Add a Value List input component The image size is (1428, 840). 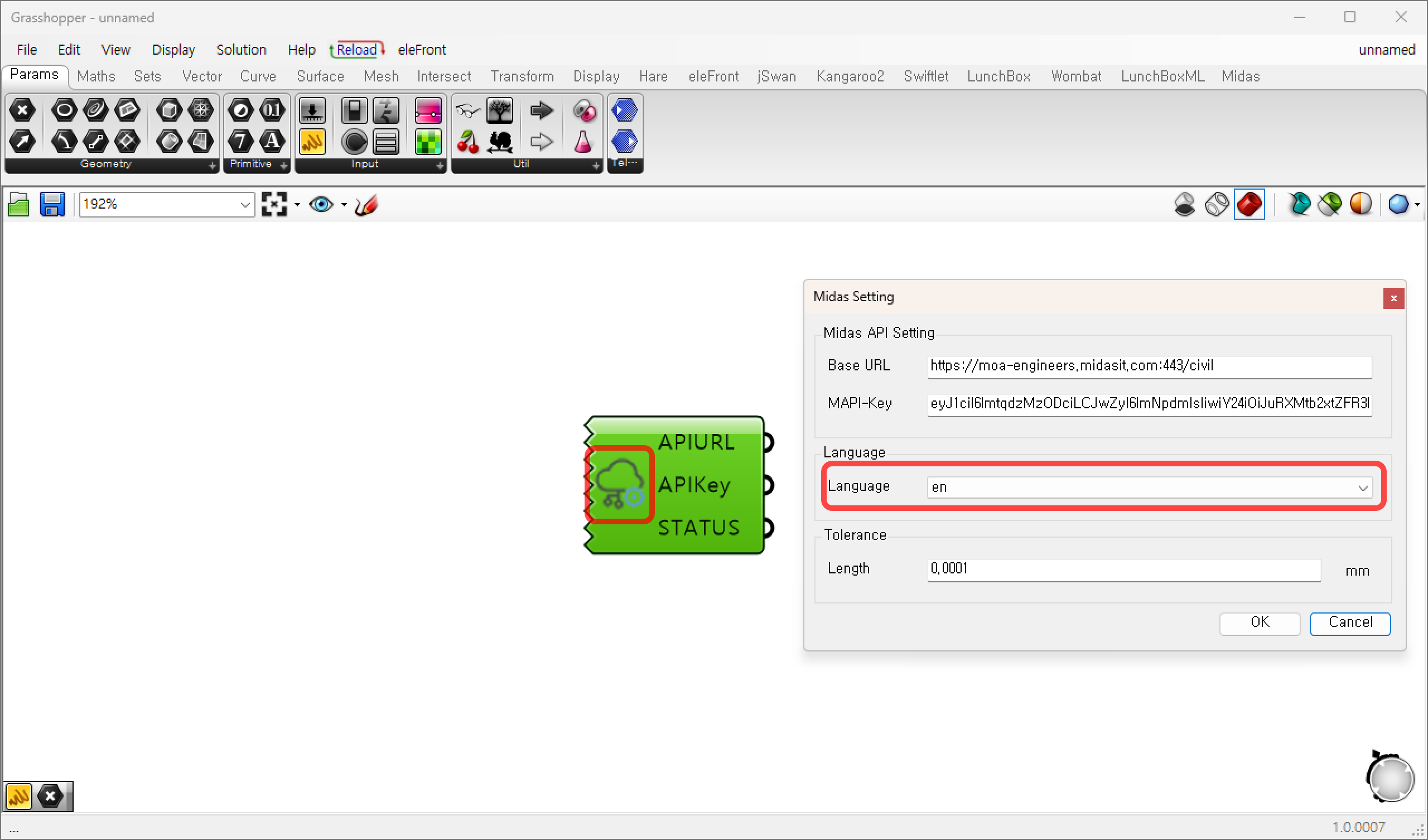[387, 142]
